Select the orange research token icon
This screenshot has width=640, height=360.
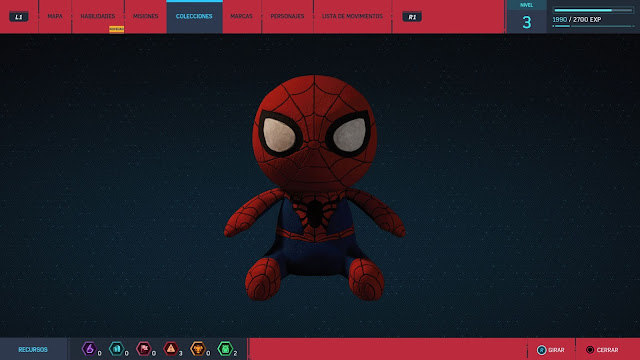(198, 349)
